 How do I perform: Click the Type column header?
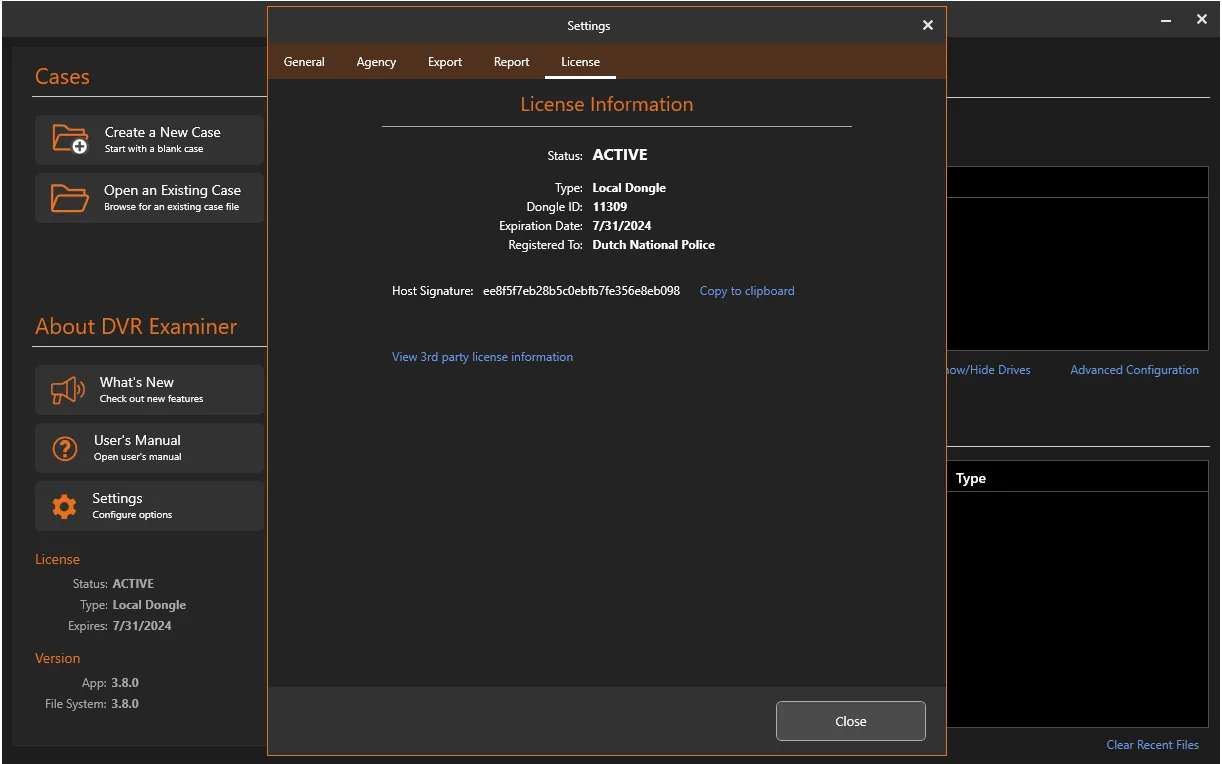(971, 478)
